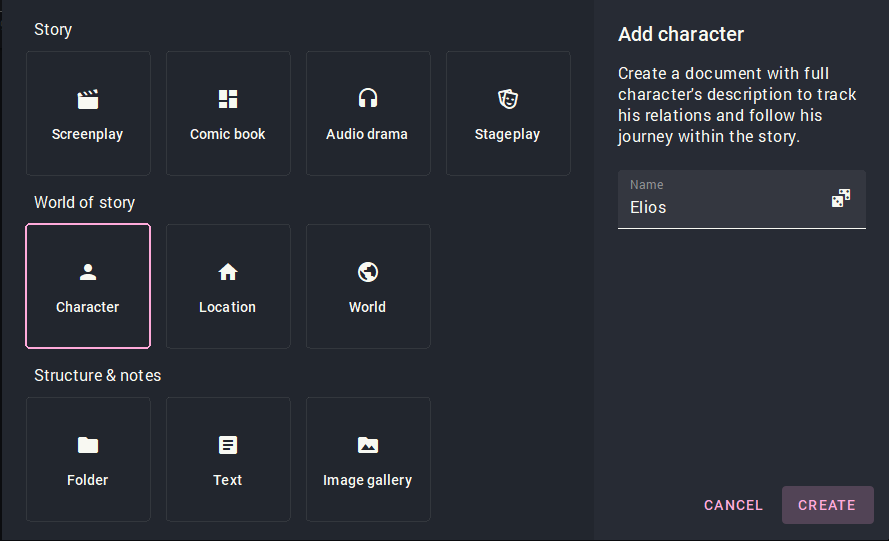Select the Stageplay theater masks icon
This screenshot has width=889, height=541.
click(508, 99)
